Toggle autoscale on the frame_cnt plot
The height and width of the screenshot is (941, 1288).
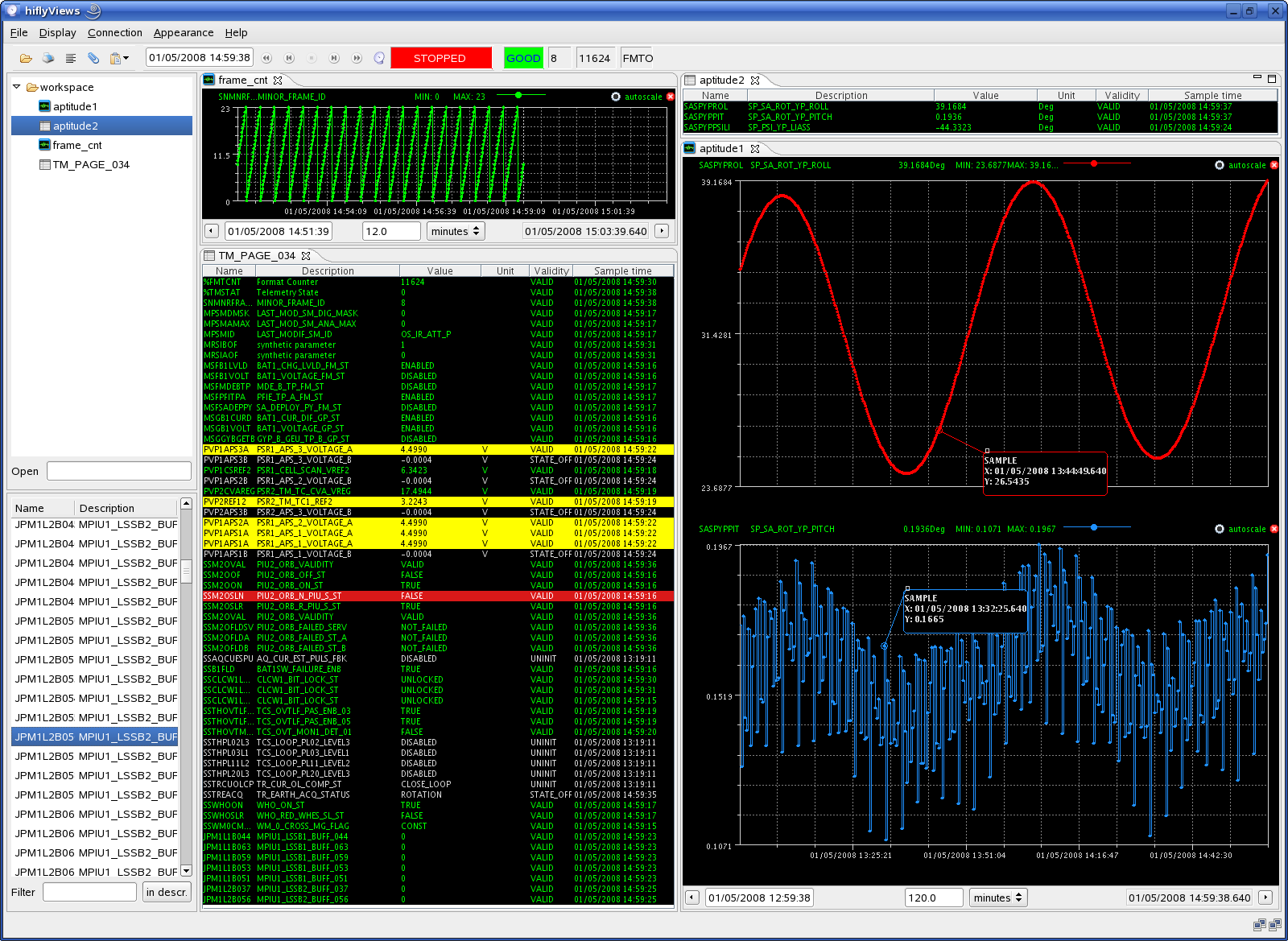637,97
